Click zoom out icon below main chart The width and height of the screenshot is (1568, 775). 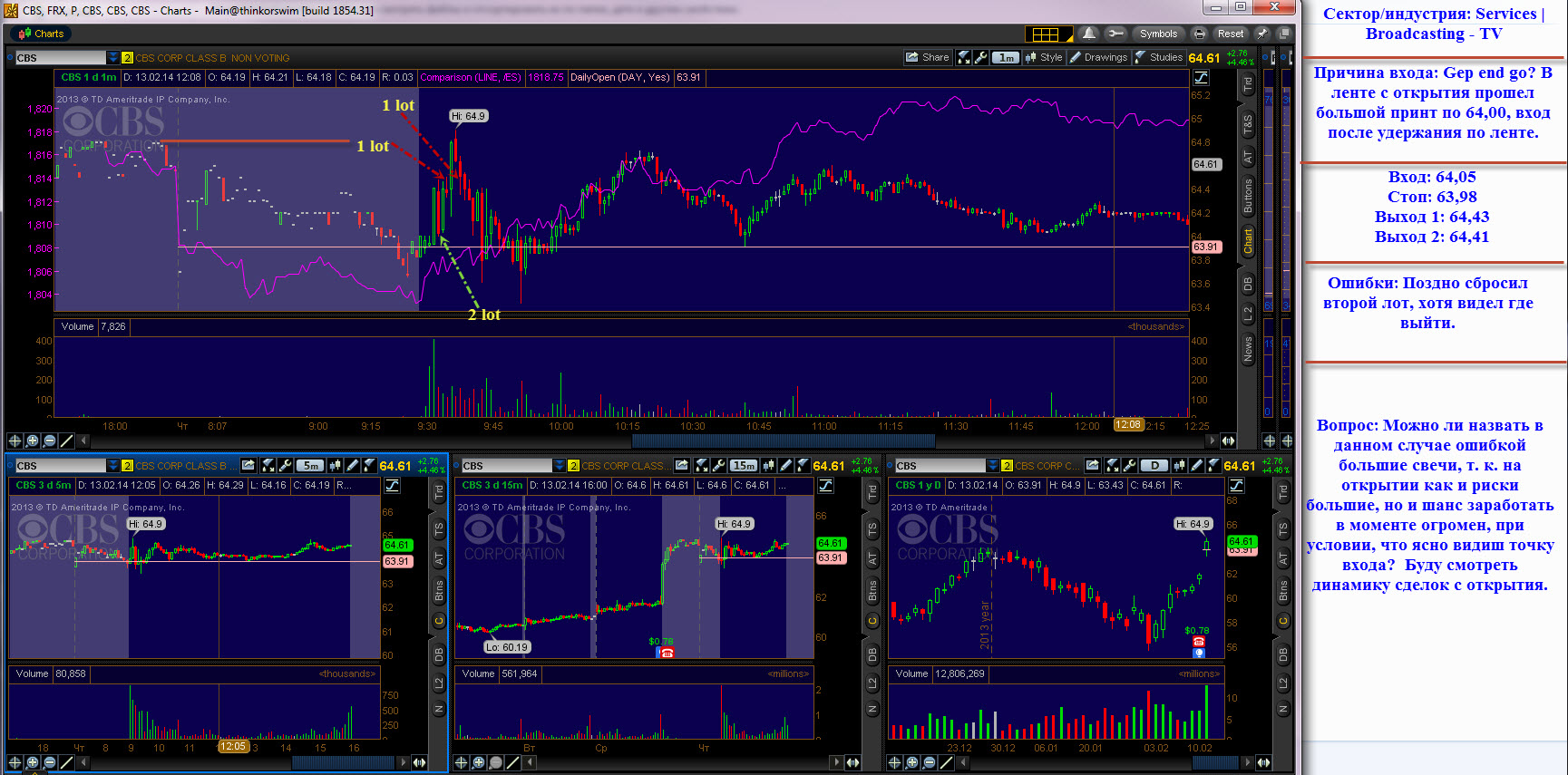[50, 441]
